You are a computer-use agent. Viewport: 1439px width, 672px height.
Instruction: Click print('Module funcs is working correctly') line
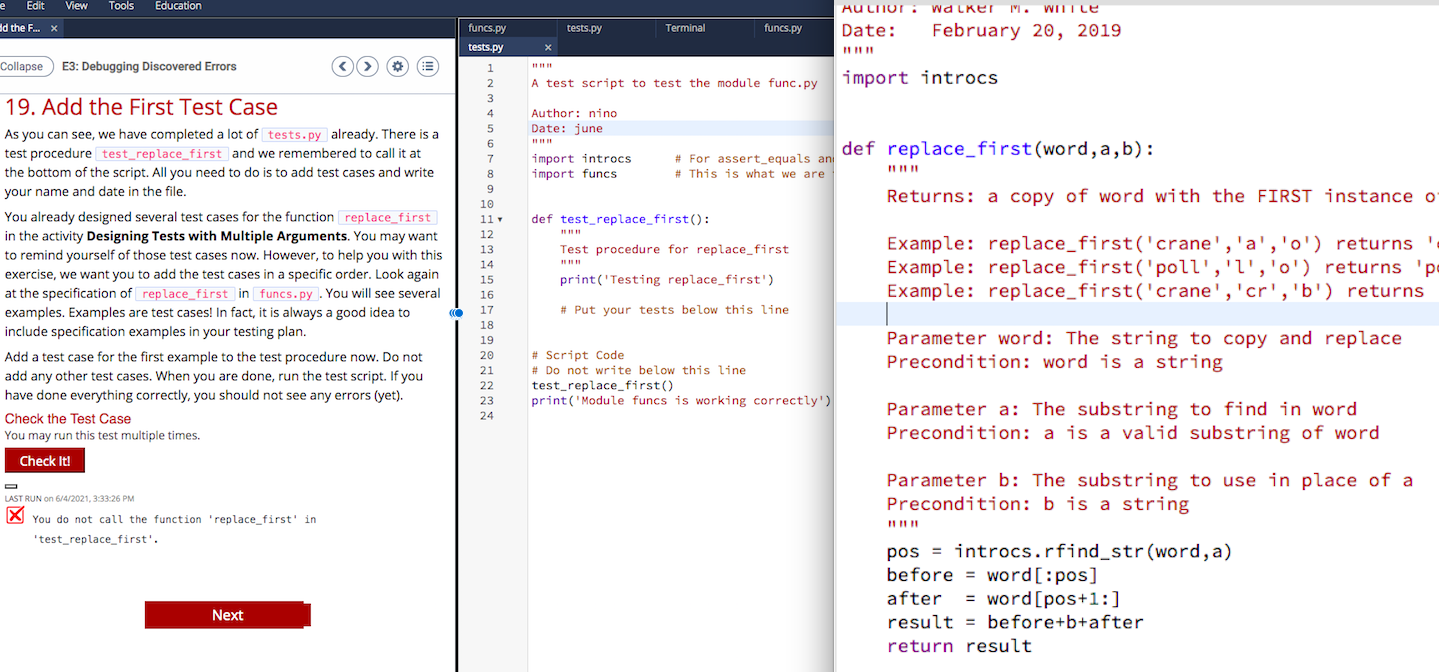tap(681, 401)
